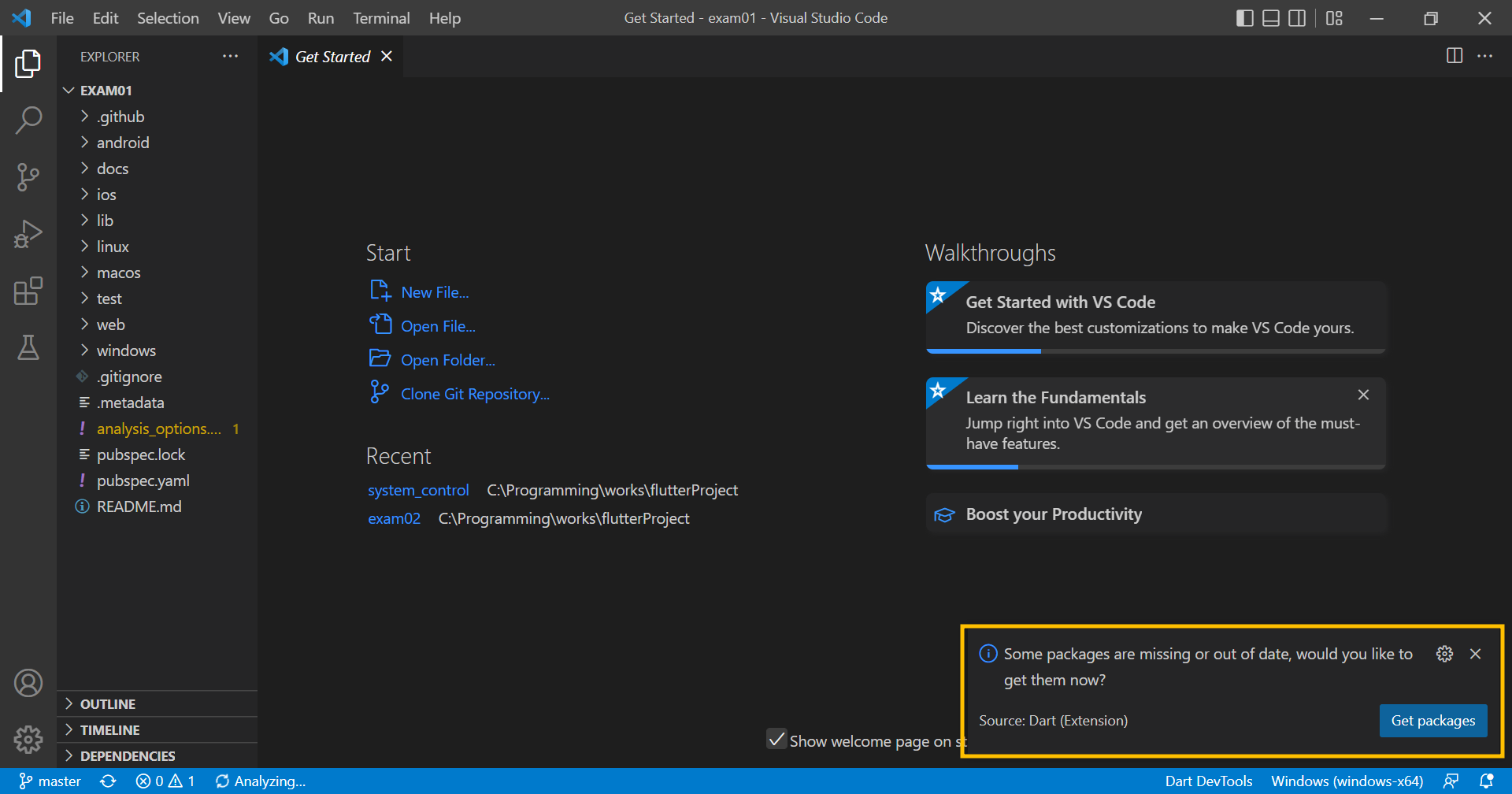Open the Accounts menu icon
1512x794 pixels.
click(28, 683)
